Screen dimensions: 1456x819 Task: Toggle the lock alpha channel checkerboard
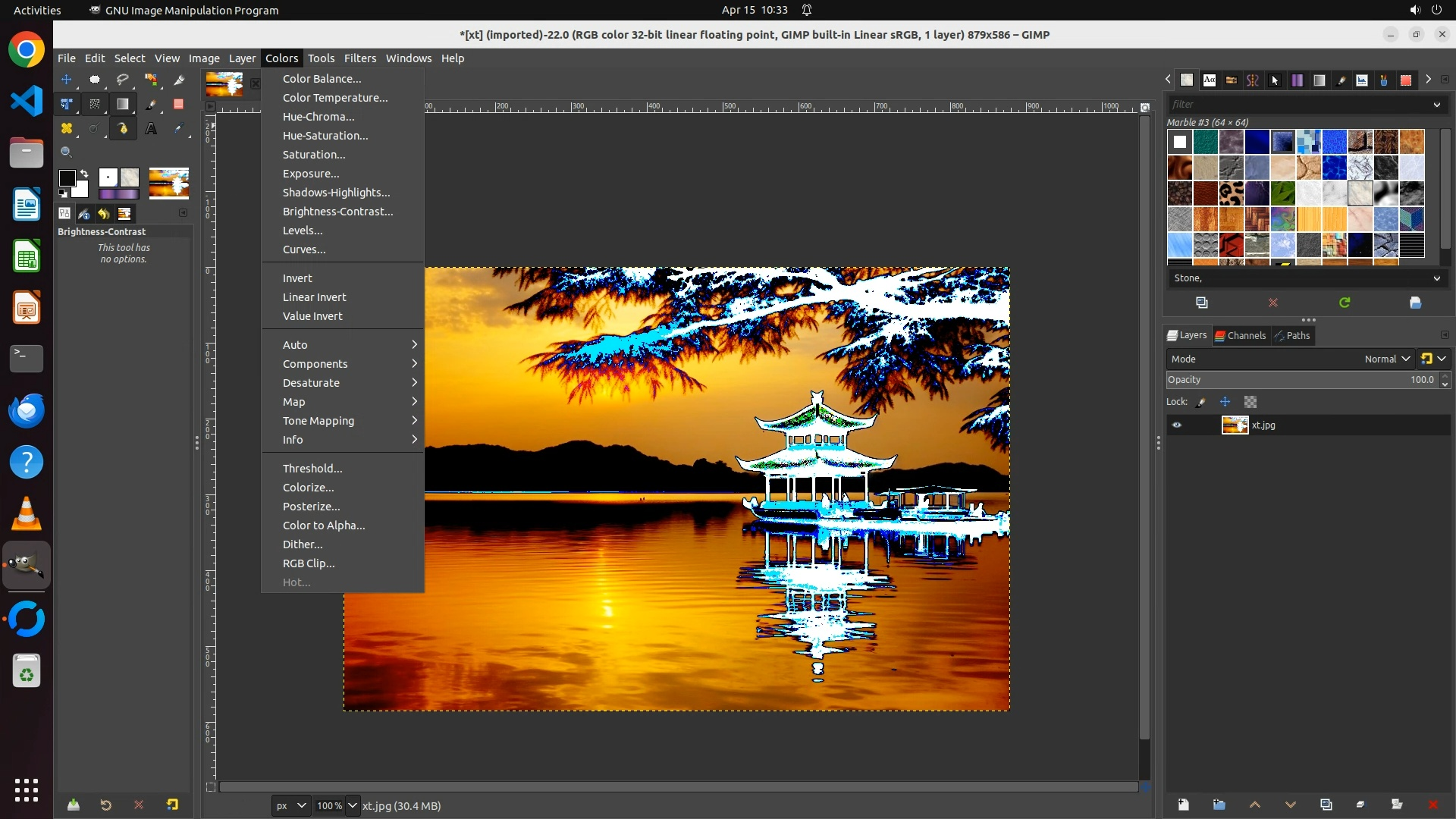pyautogui.click(x=1250, y=402)
